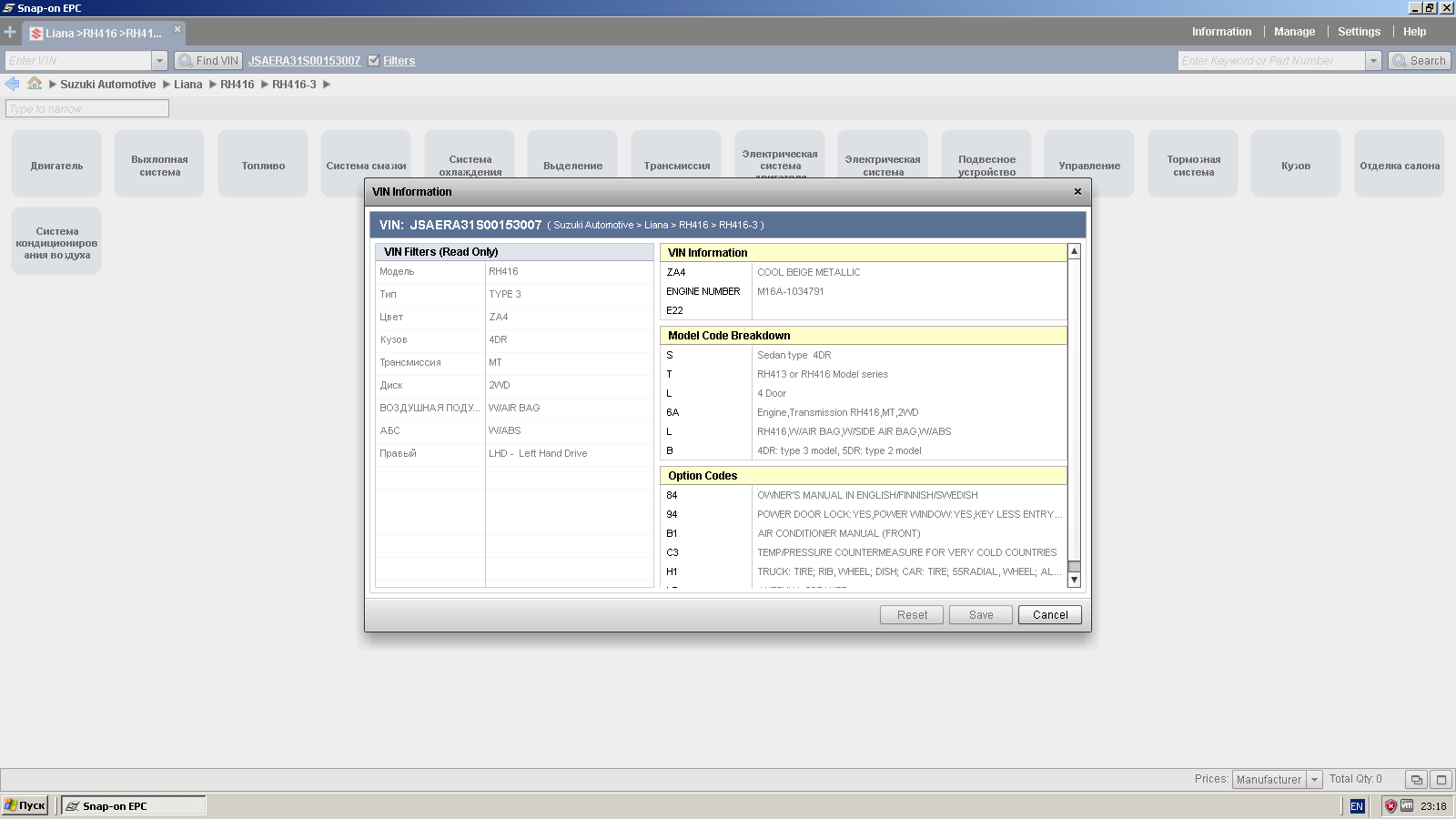Click the Liana breadcrumb
1456x819 pixels.
click(187, 84)
